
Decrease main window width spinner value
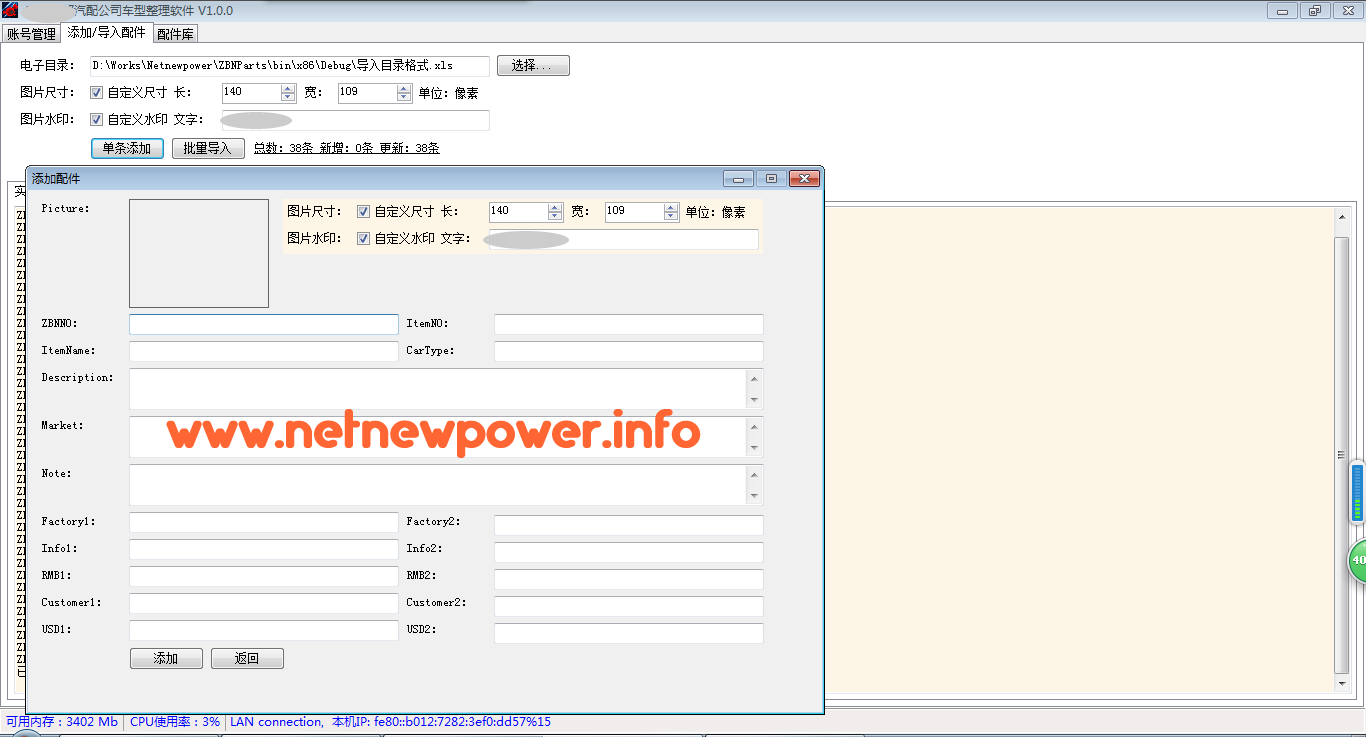(x=404, y=98)
